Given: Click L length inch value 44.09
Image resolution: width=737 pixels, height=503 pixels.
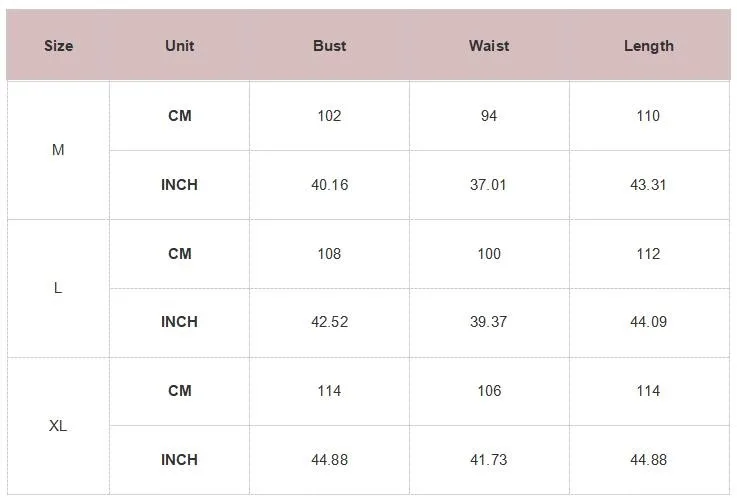Looking at the screenshot, I should [648, 322].
